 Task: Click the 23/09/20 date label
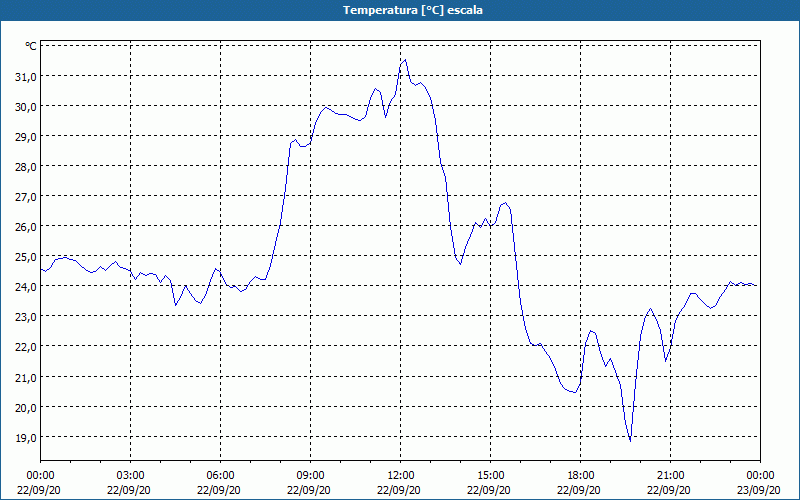759,490
